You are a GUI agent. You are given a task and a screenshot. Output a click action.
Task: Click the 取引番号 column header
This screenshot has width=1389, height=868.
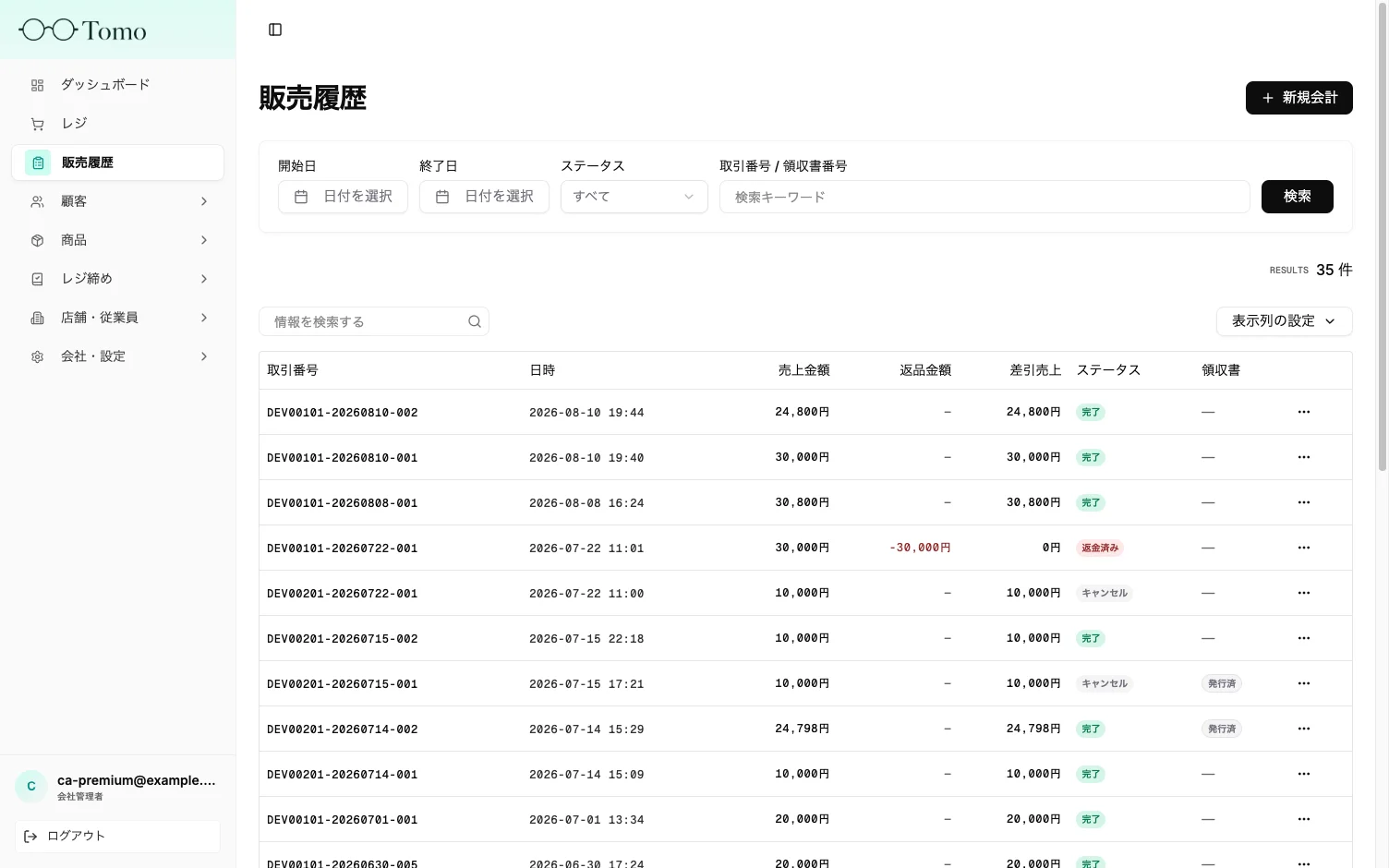(293, 370)
